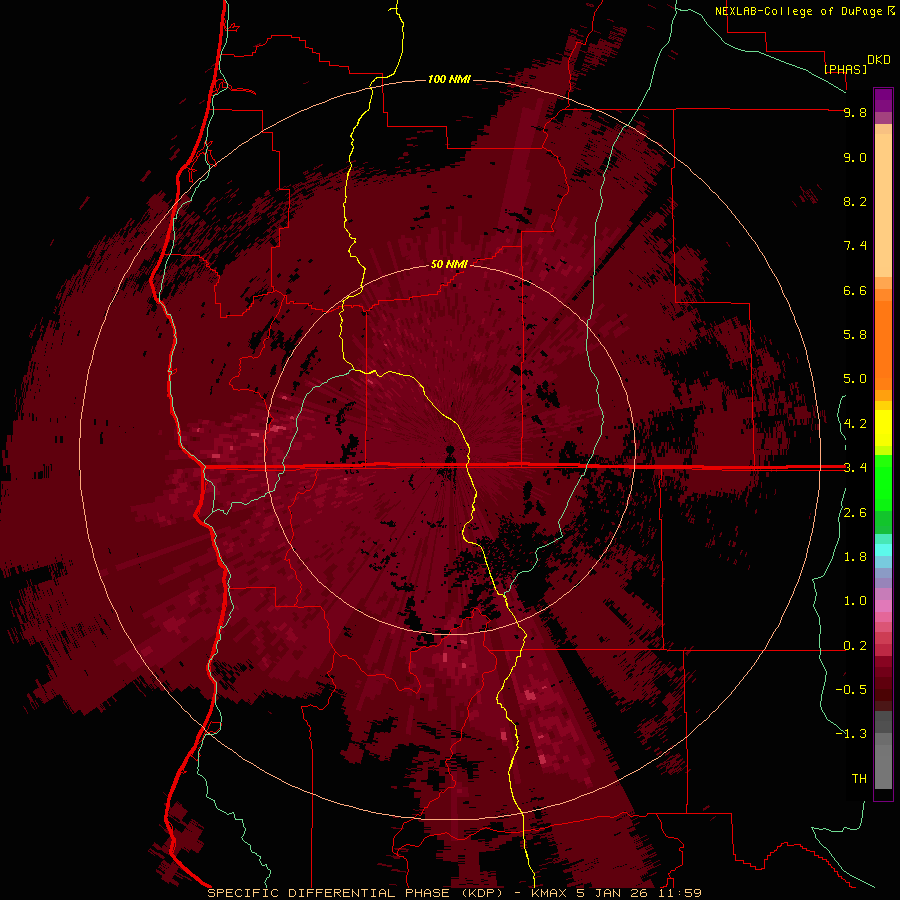Click the 11:59 timestamp in the caption
The image size is (900, 900).
[x=680, y=893]
